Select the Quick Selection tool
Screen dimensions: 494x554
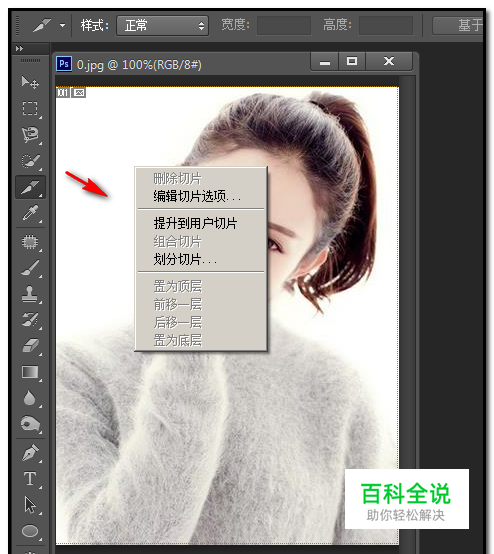tap(30, 161)
